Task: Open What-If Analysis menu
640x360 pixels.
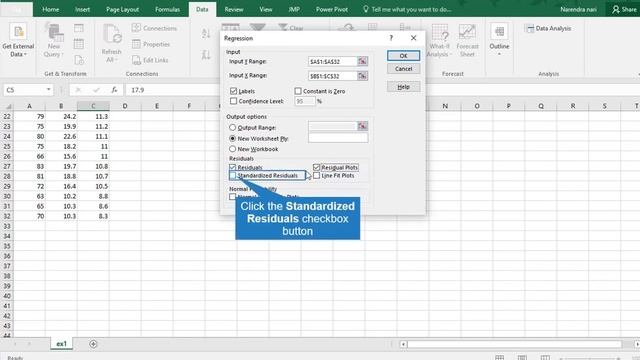Action: click(439, 41)
